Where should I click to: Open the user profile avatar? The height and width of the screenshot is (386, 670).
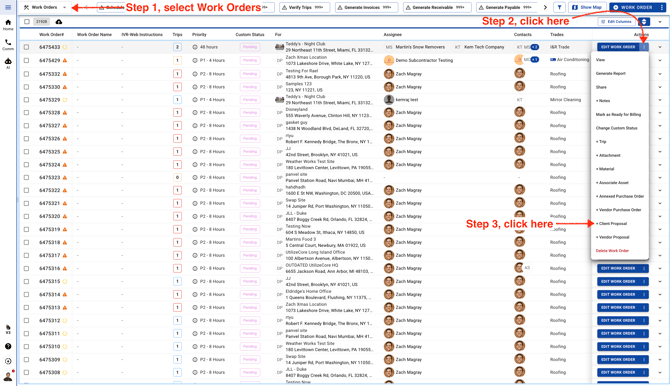tap(8, 376)
